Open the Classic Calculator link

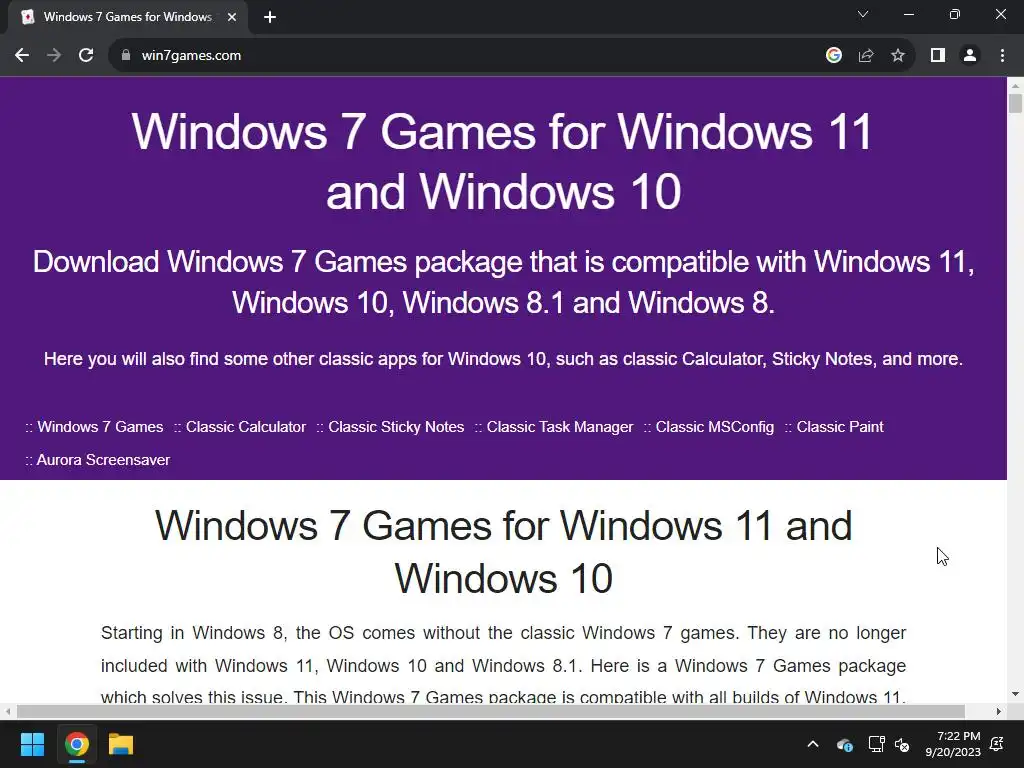point(246,427)
